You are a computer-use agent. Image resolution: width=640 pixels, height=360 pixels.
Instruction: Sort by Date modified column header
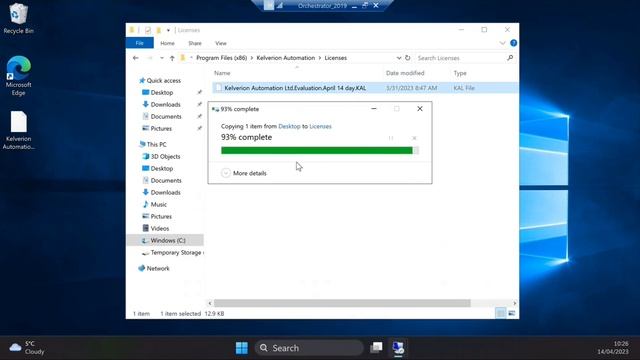coord(405,73)
